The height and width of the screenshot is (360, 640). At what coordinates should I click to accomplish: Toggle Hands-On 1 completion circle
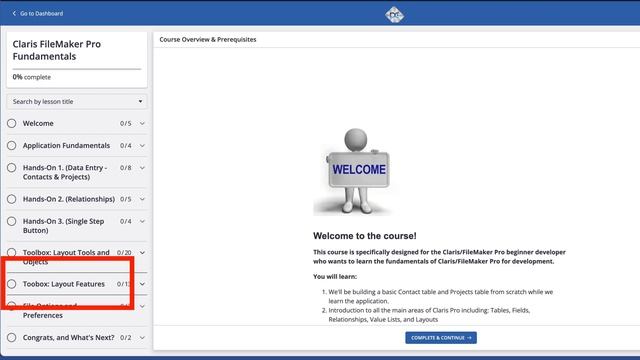tap(11, 168)
